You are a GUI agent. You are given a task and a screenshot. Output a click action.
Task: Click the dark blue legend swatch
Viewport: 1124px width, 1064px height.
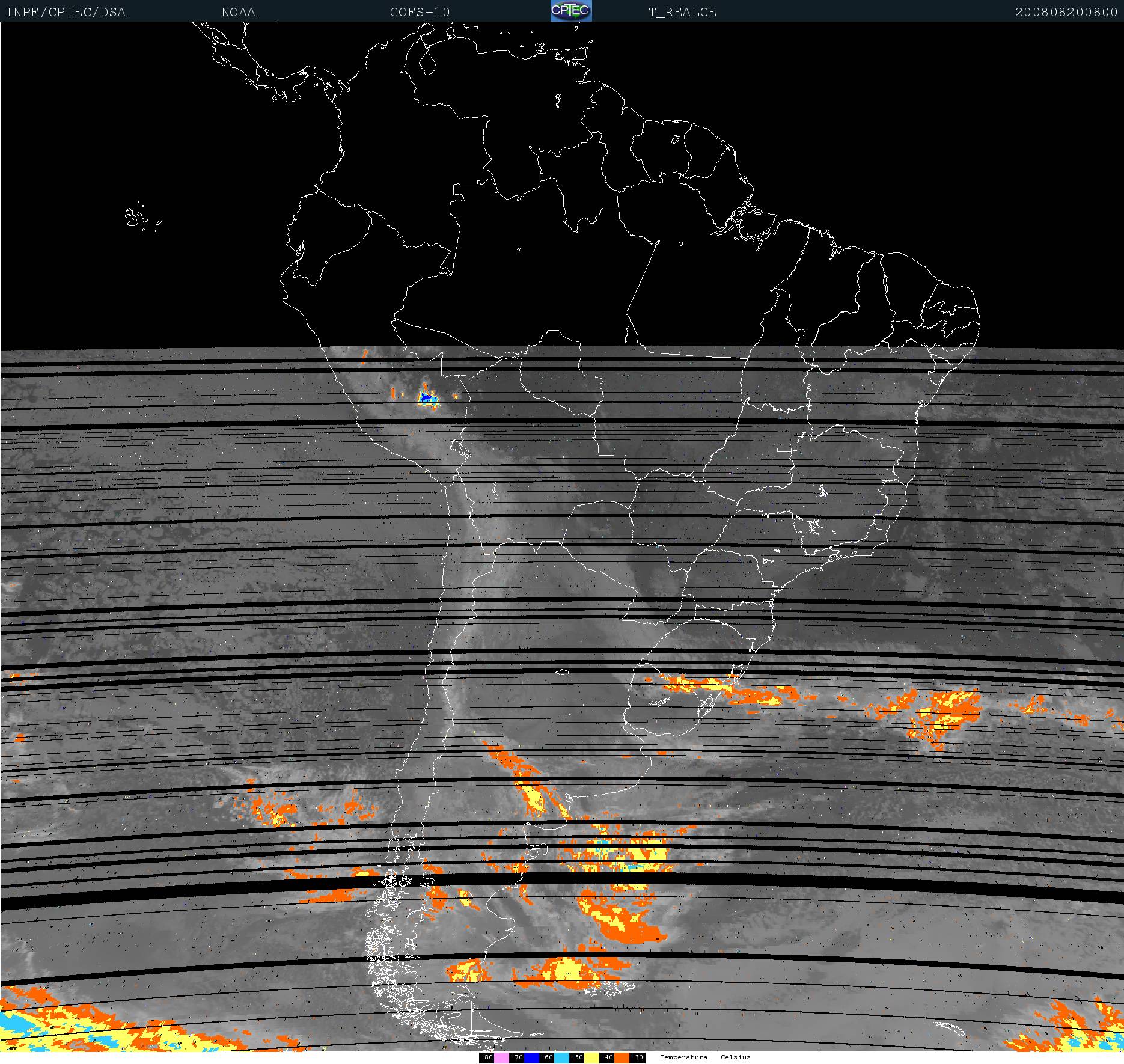click(x=531, y=1057)
